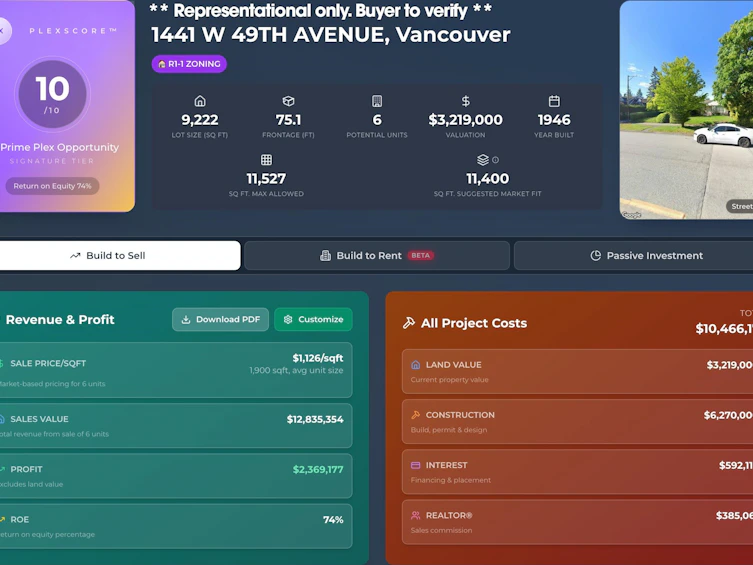Viewport: 753px width, 565px height.
Task: Click the Return on Equity 74% pill
Action: tap(52, 186)
